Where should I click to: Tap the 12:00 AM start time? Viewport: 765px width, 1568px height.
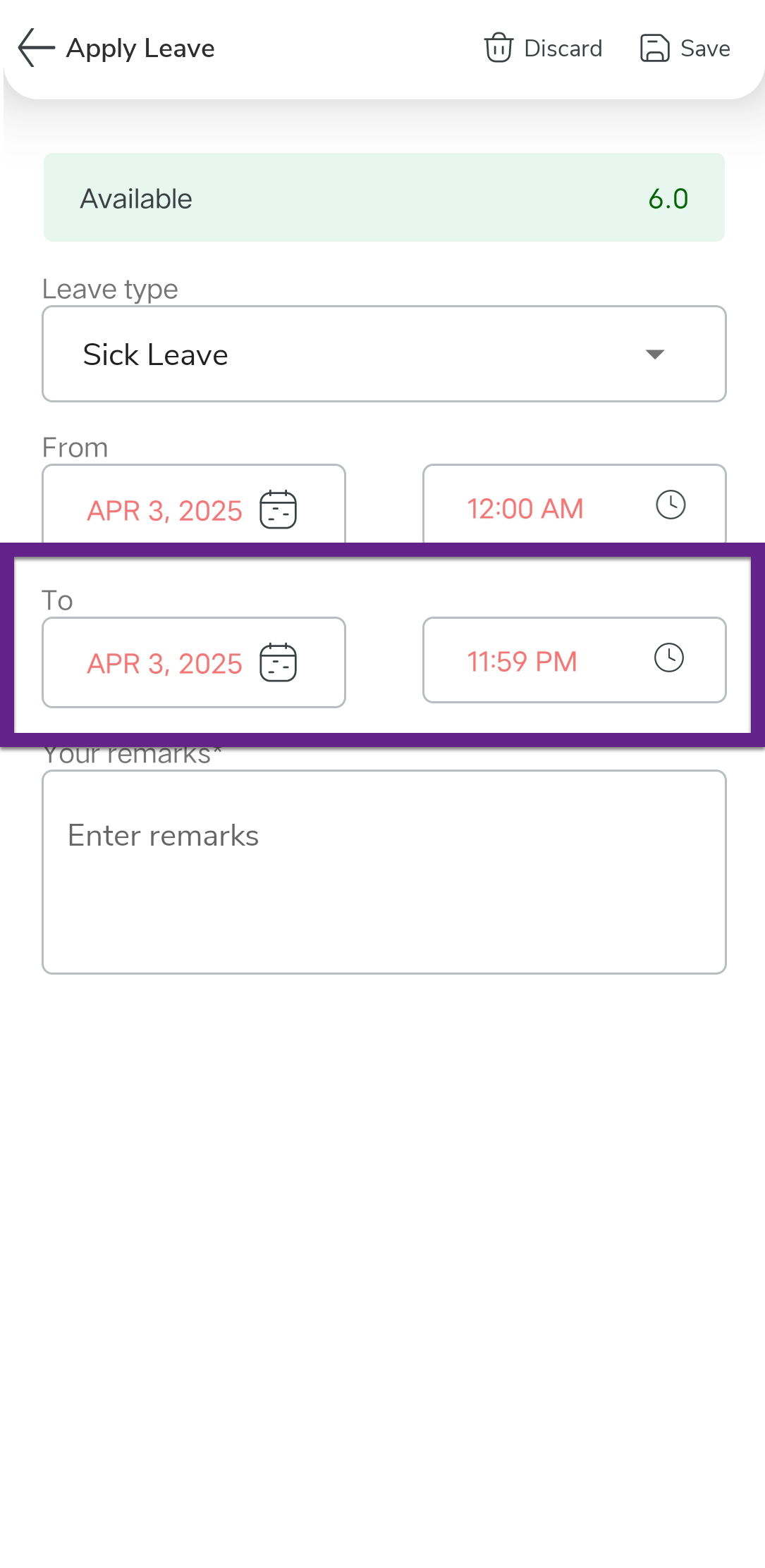[x=525, y=509]
